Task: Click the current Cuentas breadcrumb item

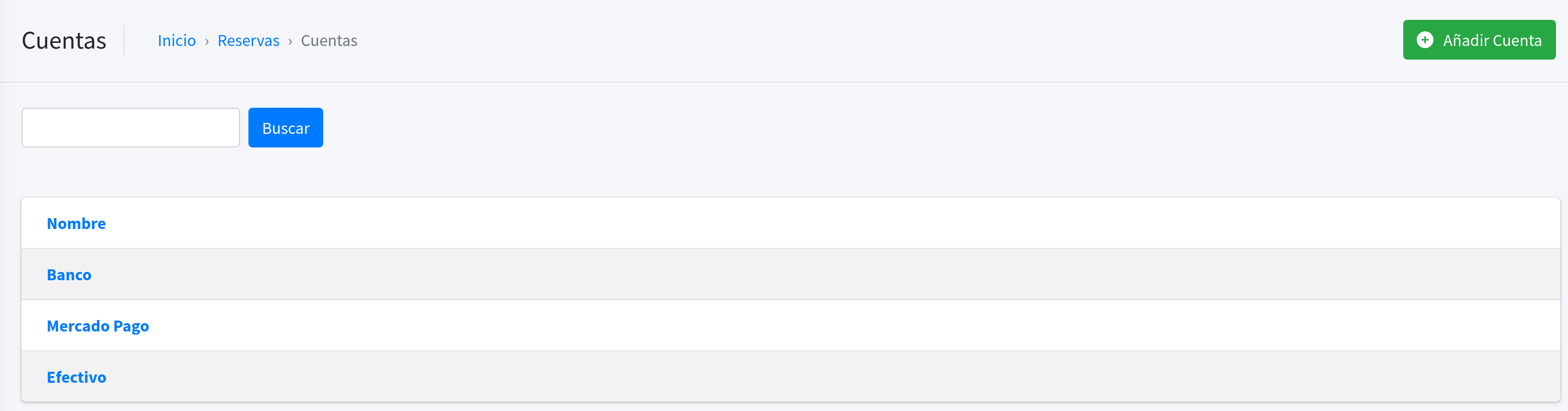Action: 328,41
